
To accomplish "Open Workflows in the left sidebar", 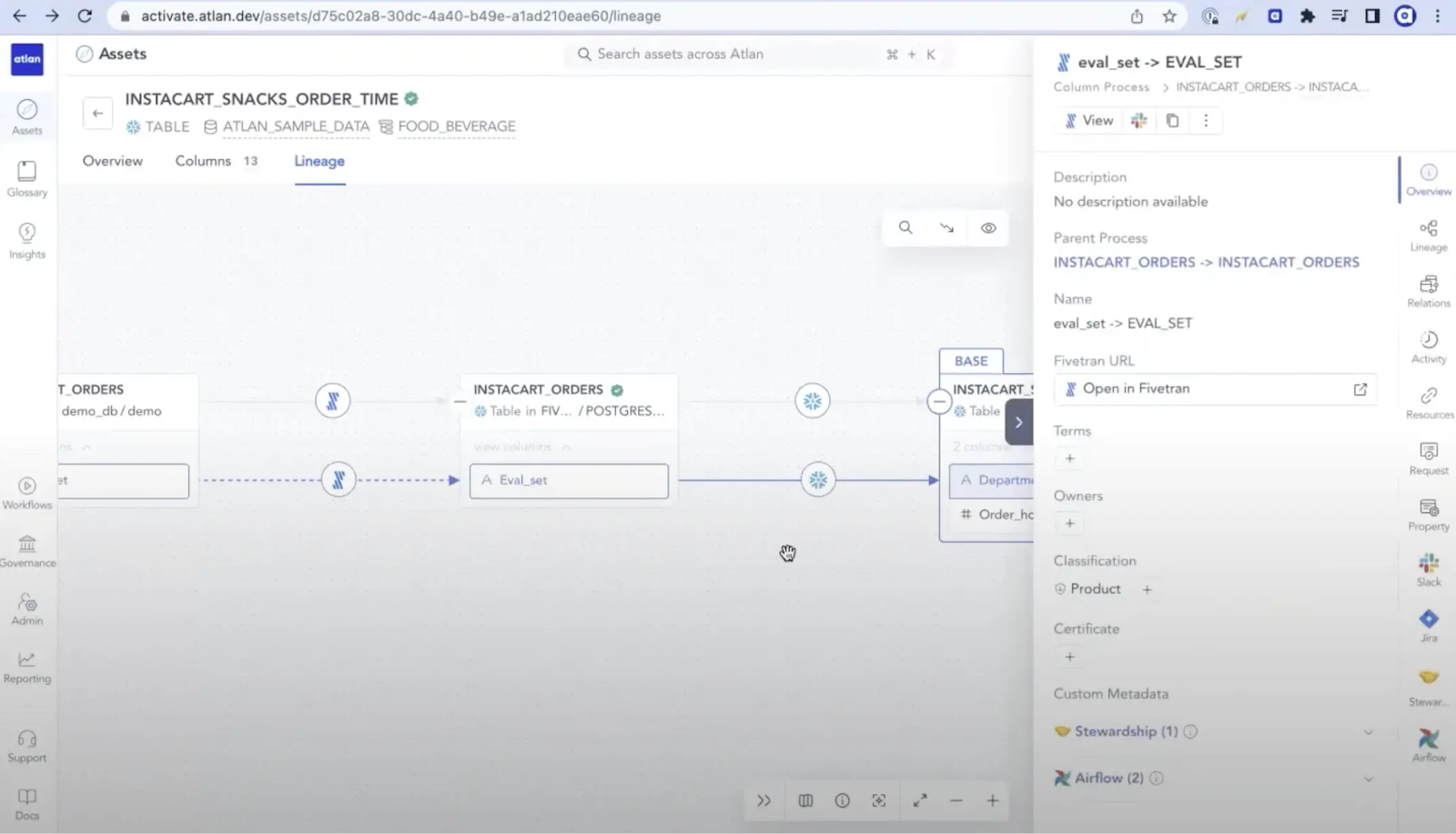I will pyautogui.click(x=27, y=494).
